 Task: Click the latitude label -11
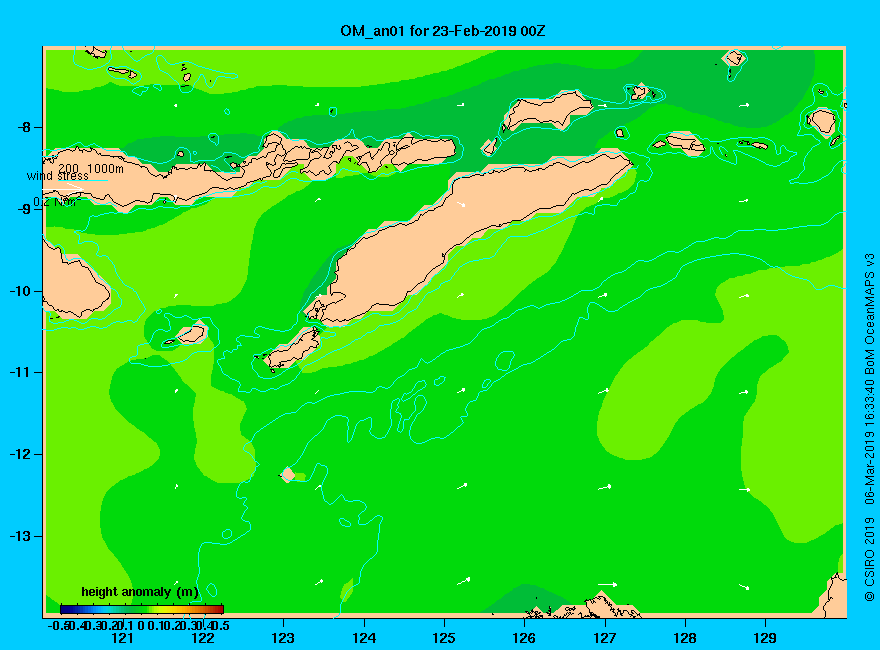pyautogui.click(x=21, y=372)
